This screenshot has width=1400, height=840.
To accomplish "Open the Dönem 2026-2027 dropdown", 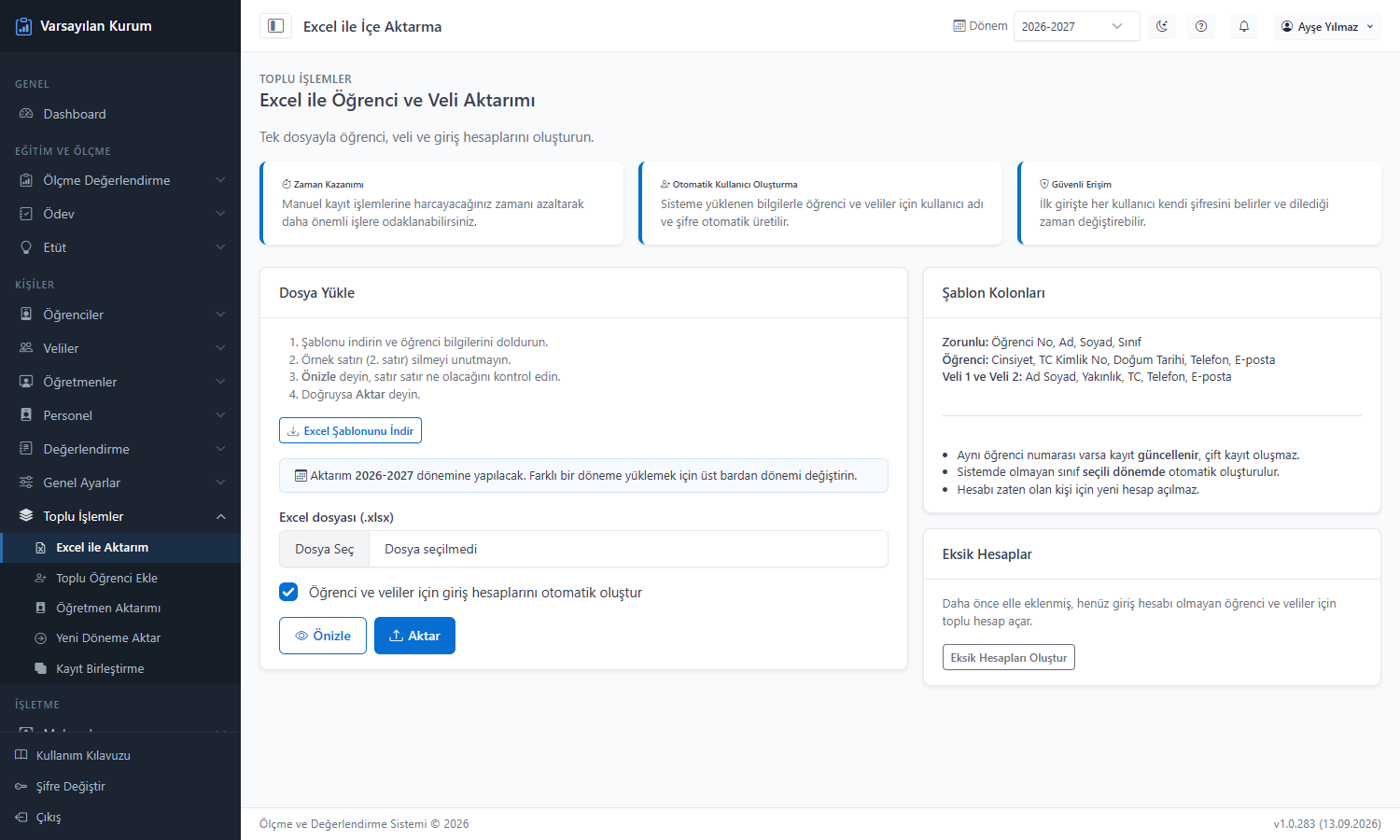I will click(1076, 26).
